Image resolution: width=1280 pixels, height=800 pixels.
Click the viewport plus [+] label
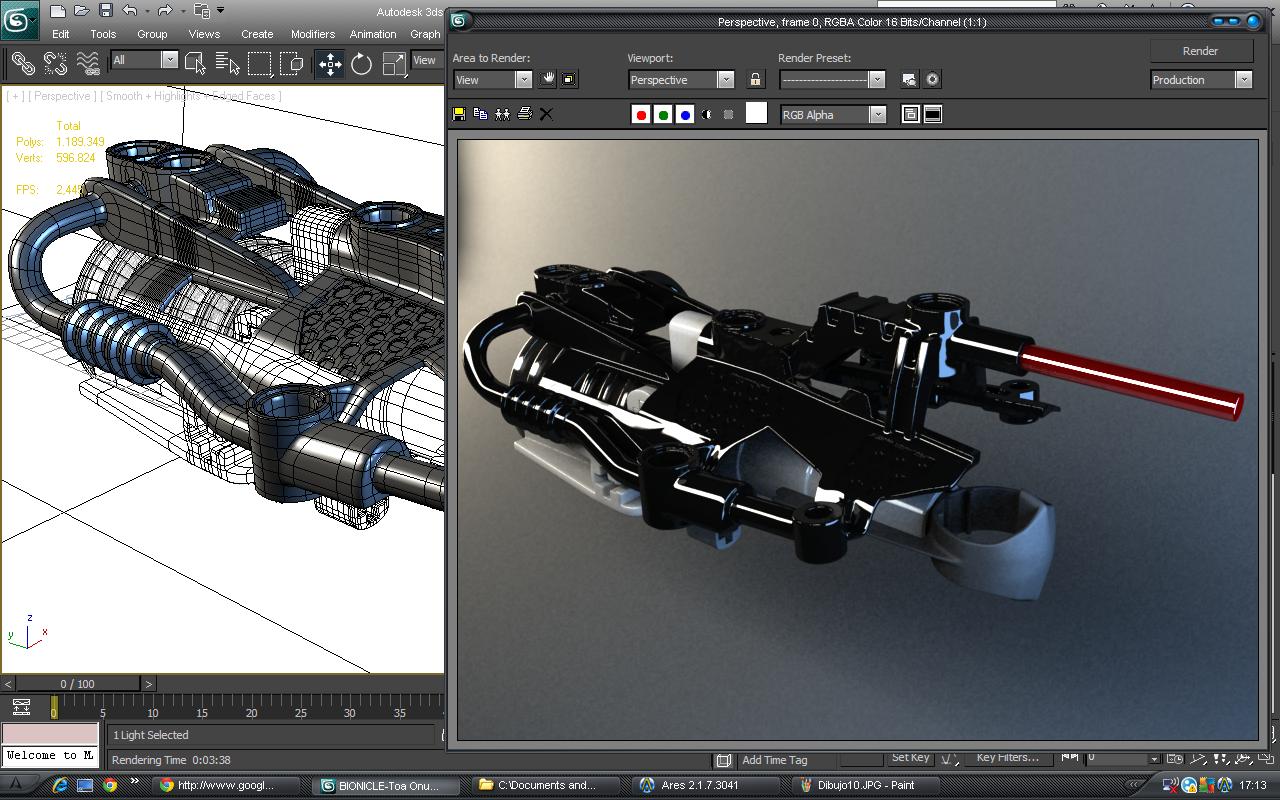[x=16, y=96]
